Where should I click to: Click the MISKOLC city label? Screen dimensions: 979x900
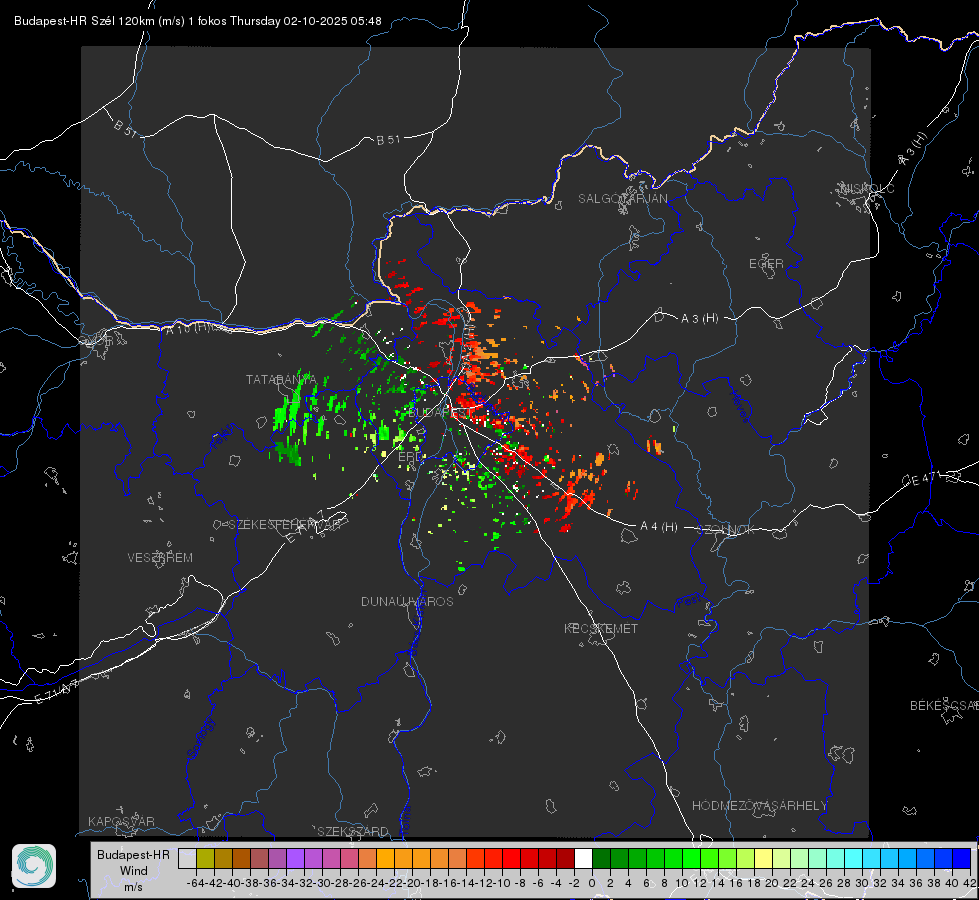pyautogui.click(x=867, y=188)
